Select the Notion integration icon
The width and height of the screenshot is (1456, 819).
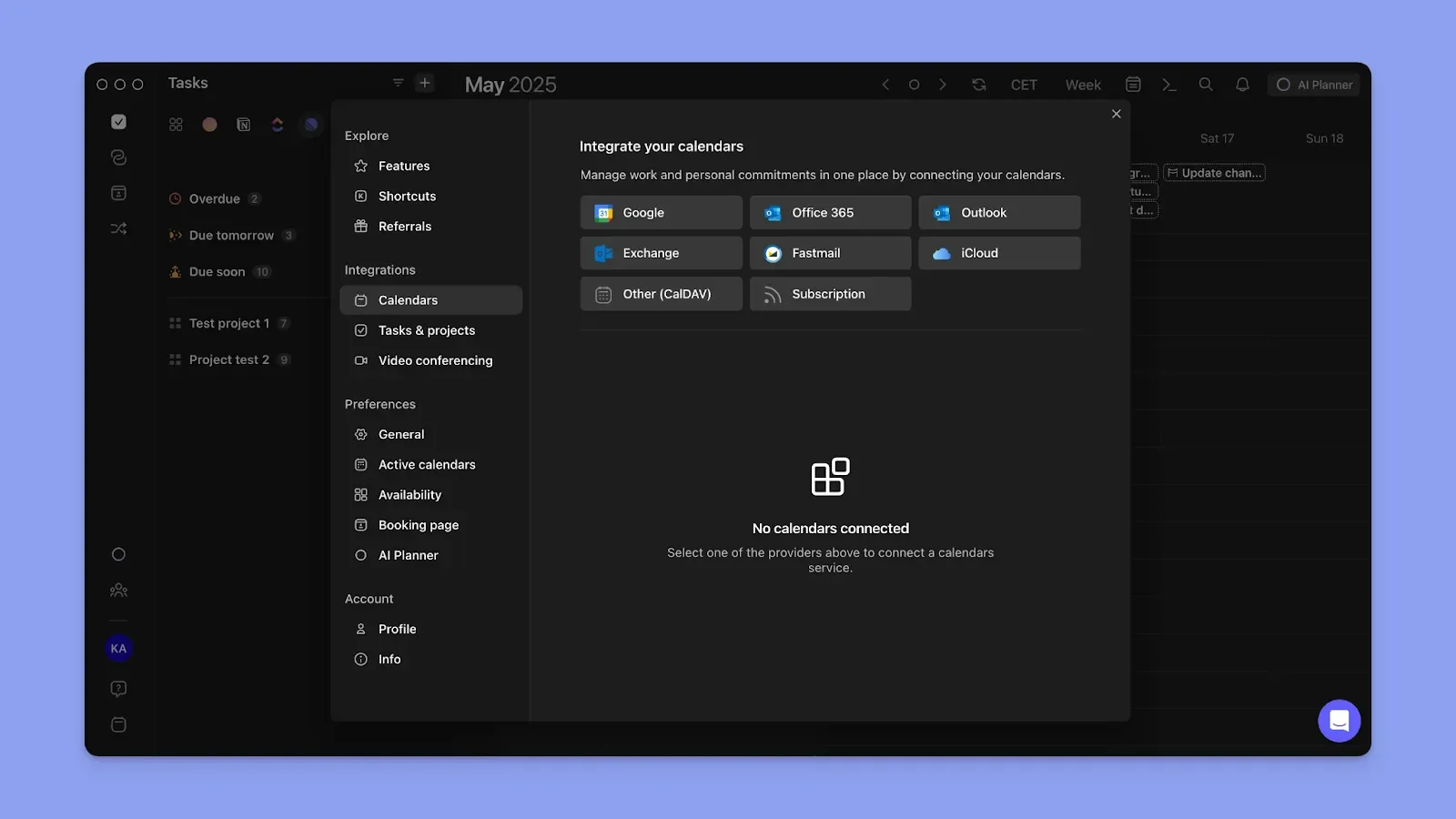tap(243, 124)
